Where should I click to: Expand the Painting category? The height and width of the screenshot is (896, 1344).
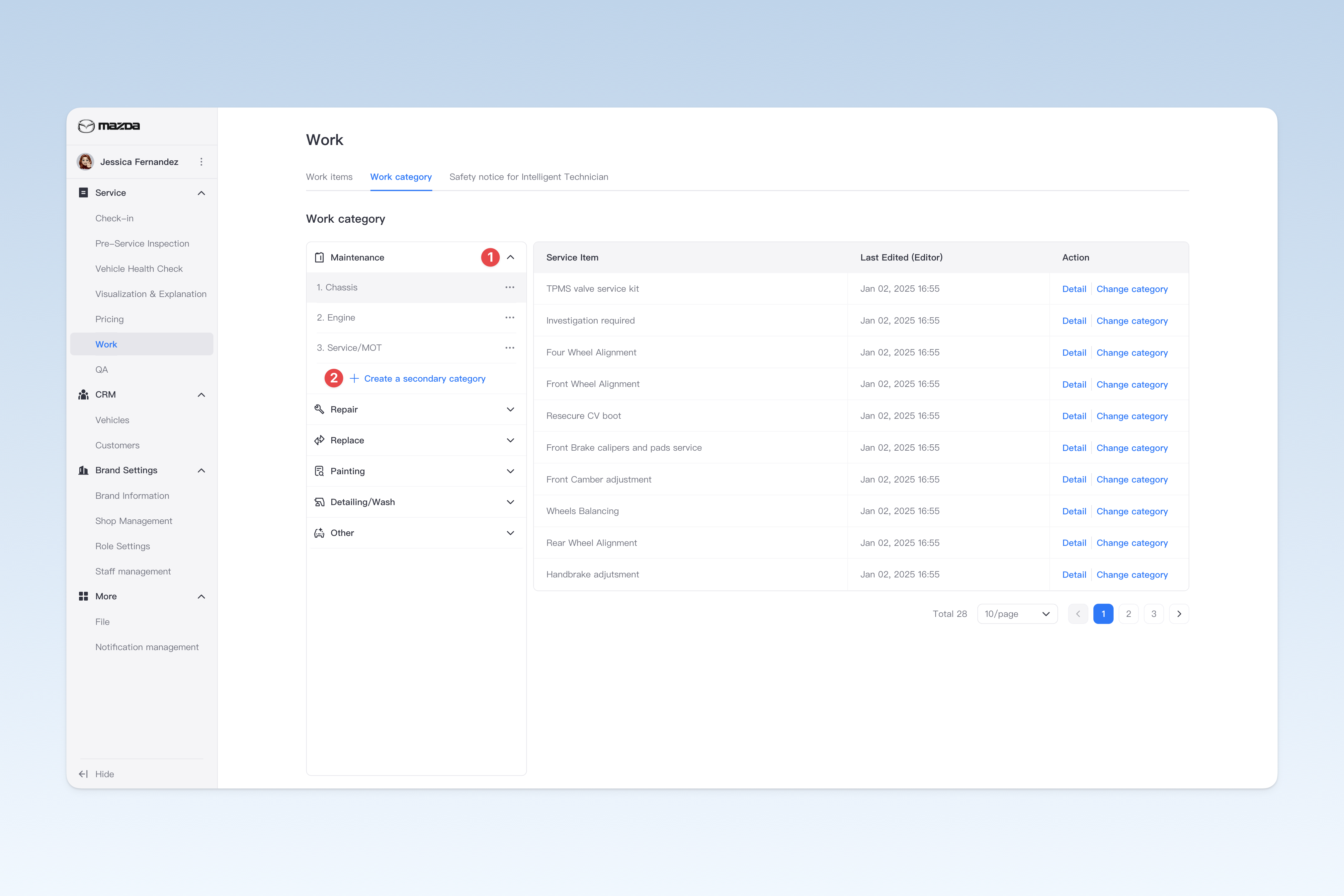(511, 471)
